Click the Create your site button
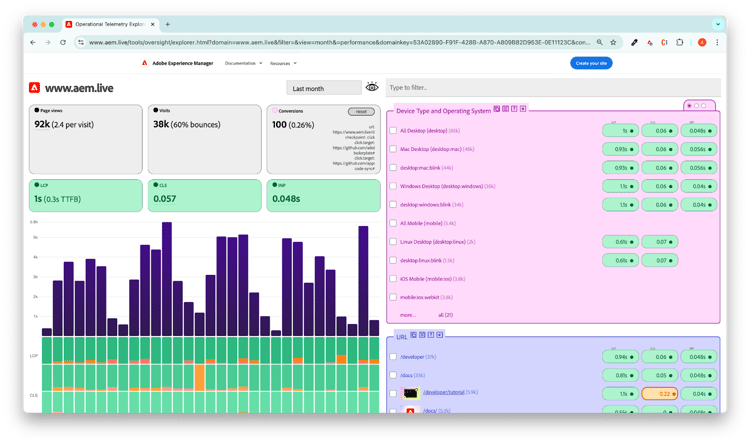Viewport: 750px width, 444px height. [589, 63]
